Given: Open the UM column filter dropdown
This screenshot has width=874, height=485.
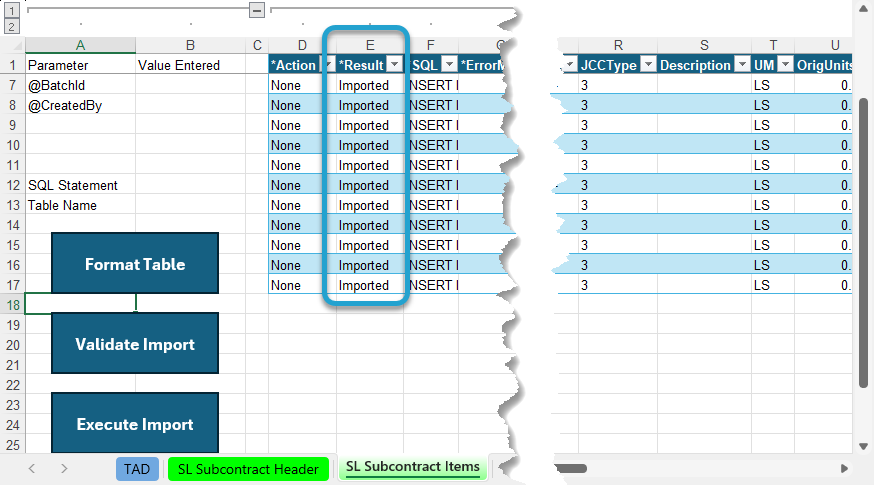Looking at the screenshot, I should point(785,65).
